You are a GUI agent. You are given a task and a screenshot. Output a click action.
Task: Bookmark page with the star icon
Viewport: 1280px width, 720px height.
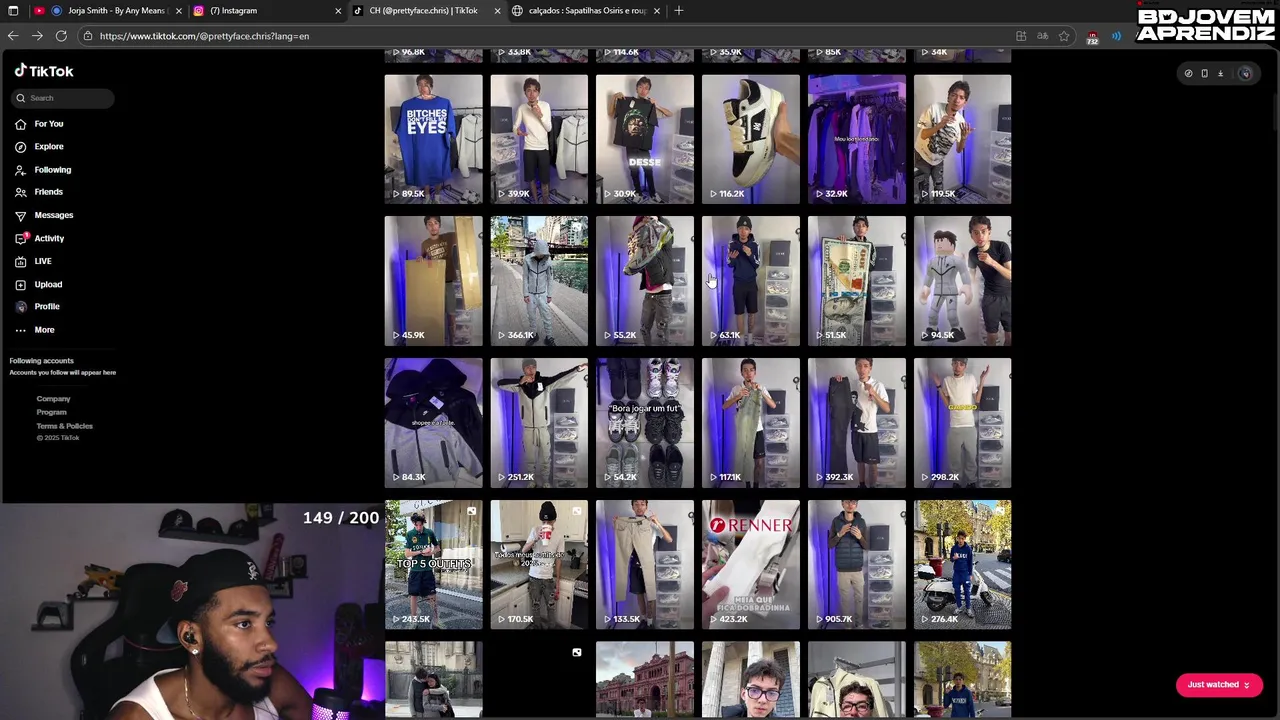[x=1064, y=36]
